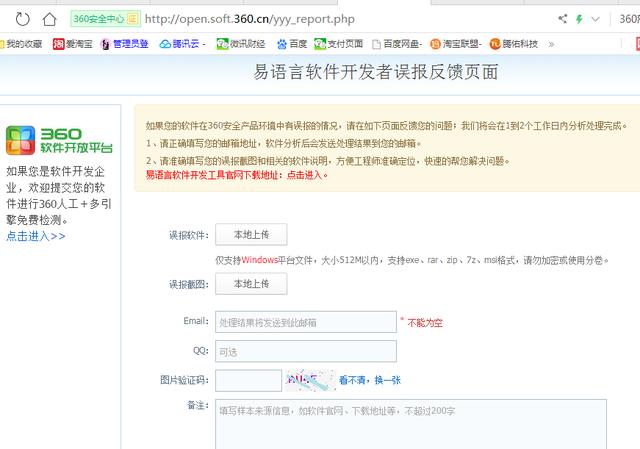The height and width of the screenshot is (449, 640).
Task: Open the 腾讯云 bookmark
Action: [182, 44]
